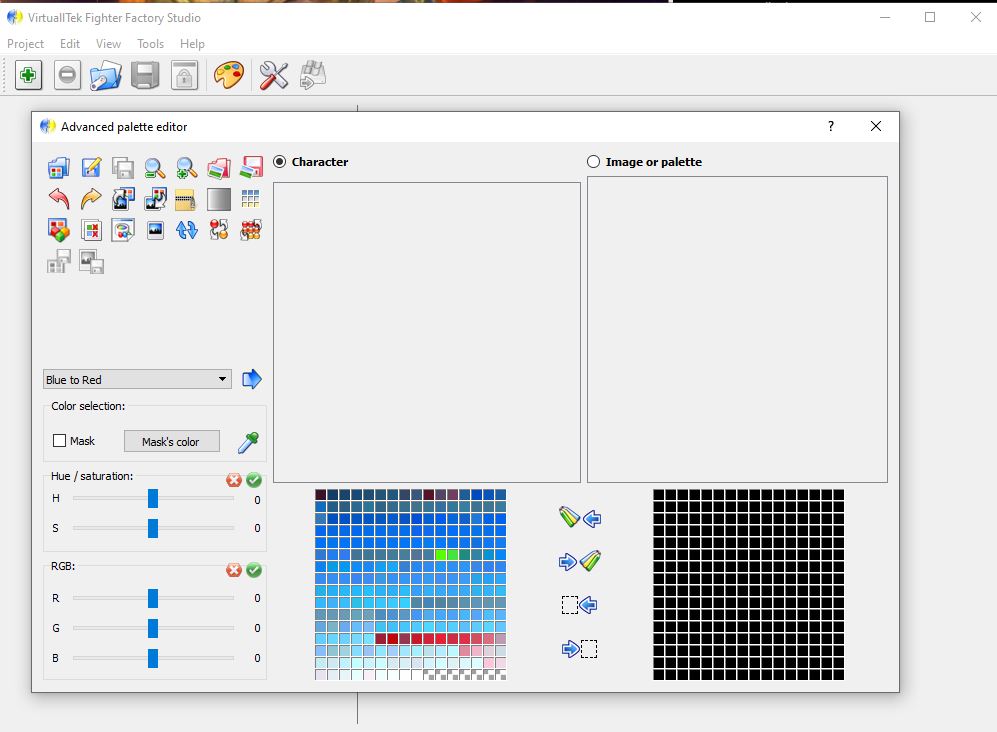Close the Advanced palette editor dialog
This screenshot has height=732, width=997.
(x=876, y=126)
